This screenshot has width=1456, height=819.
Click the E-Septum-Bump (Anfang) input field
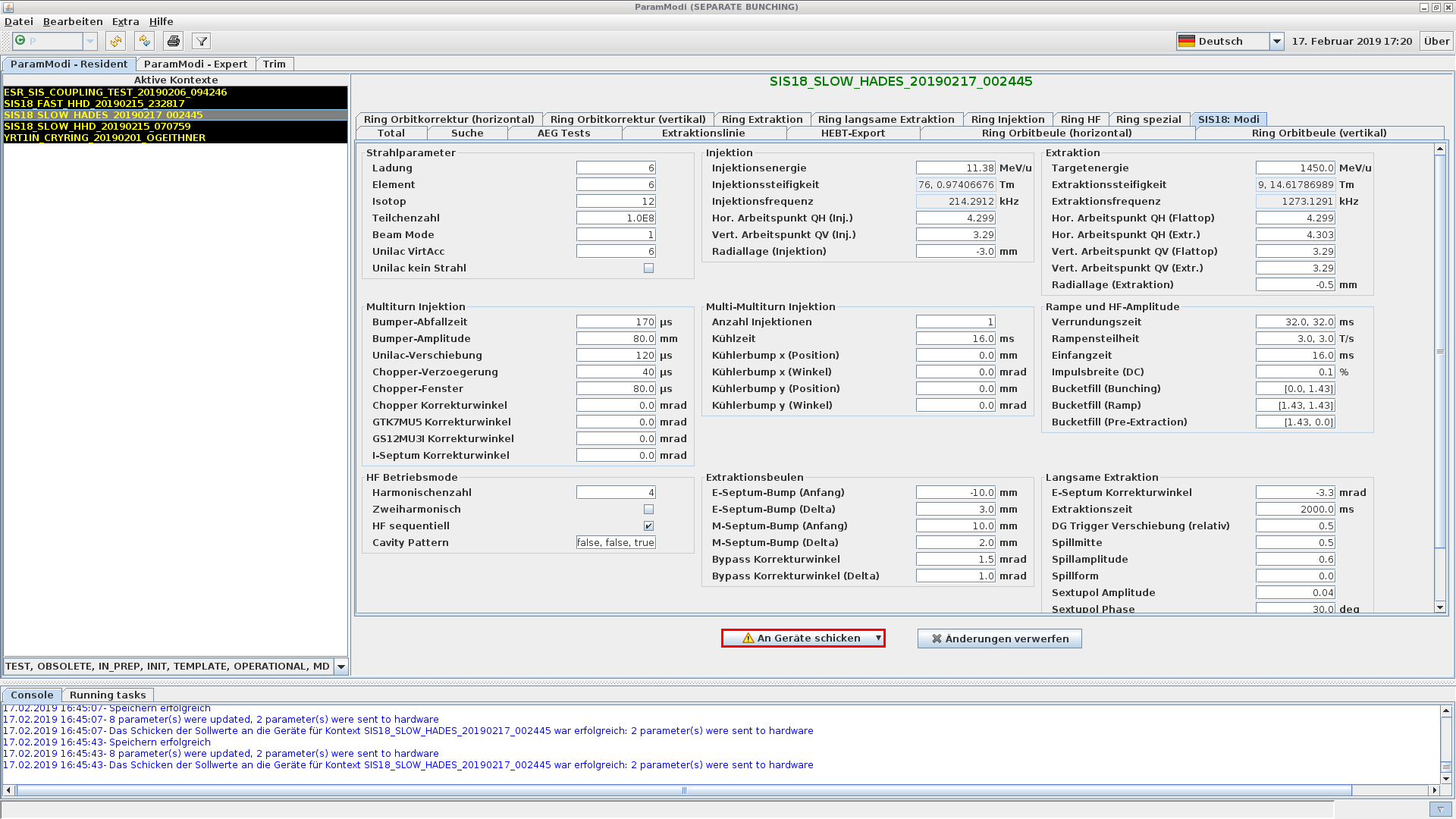[x=955, y=493]
